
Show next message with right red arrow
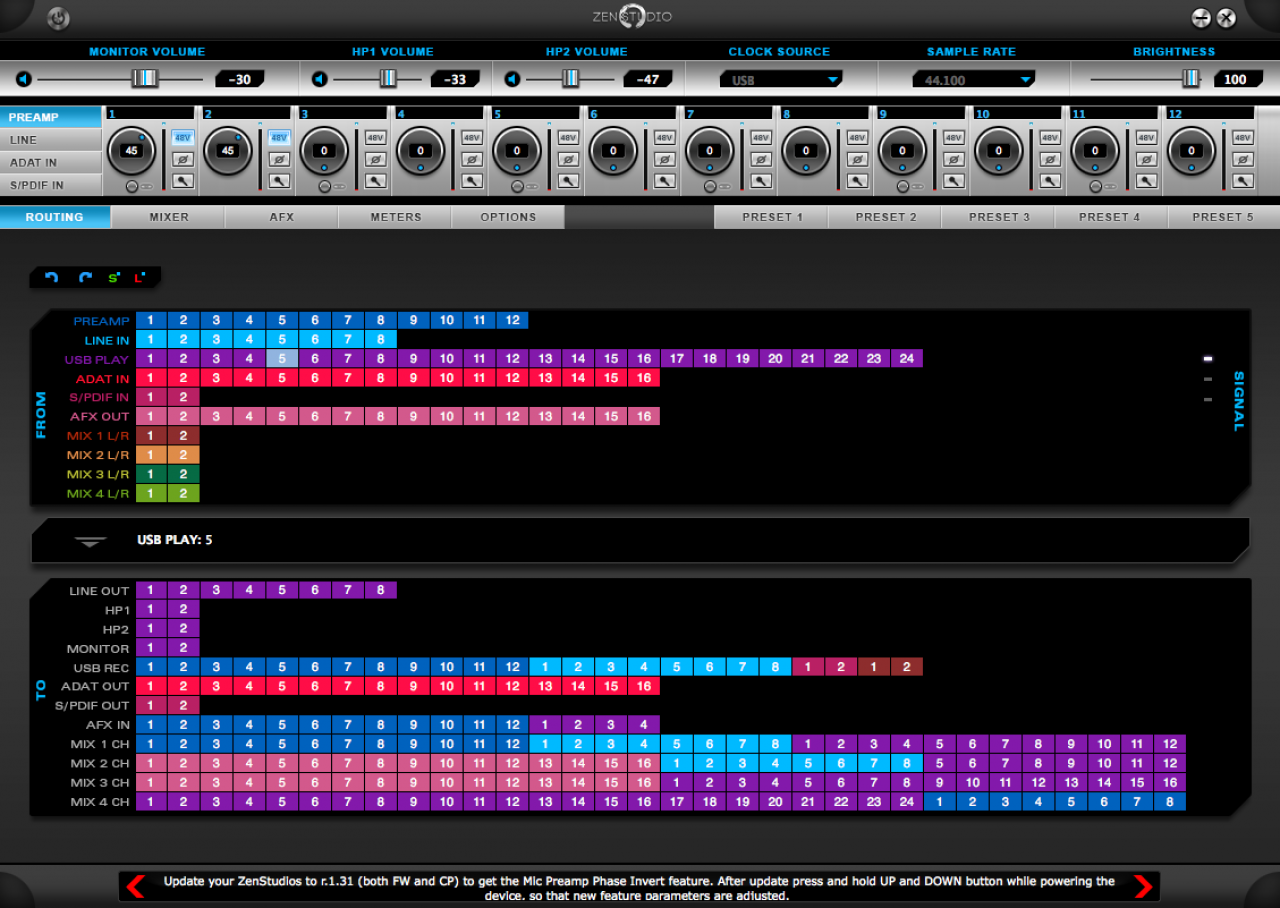pyautogui.click(x=1143, y=886)
